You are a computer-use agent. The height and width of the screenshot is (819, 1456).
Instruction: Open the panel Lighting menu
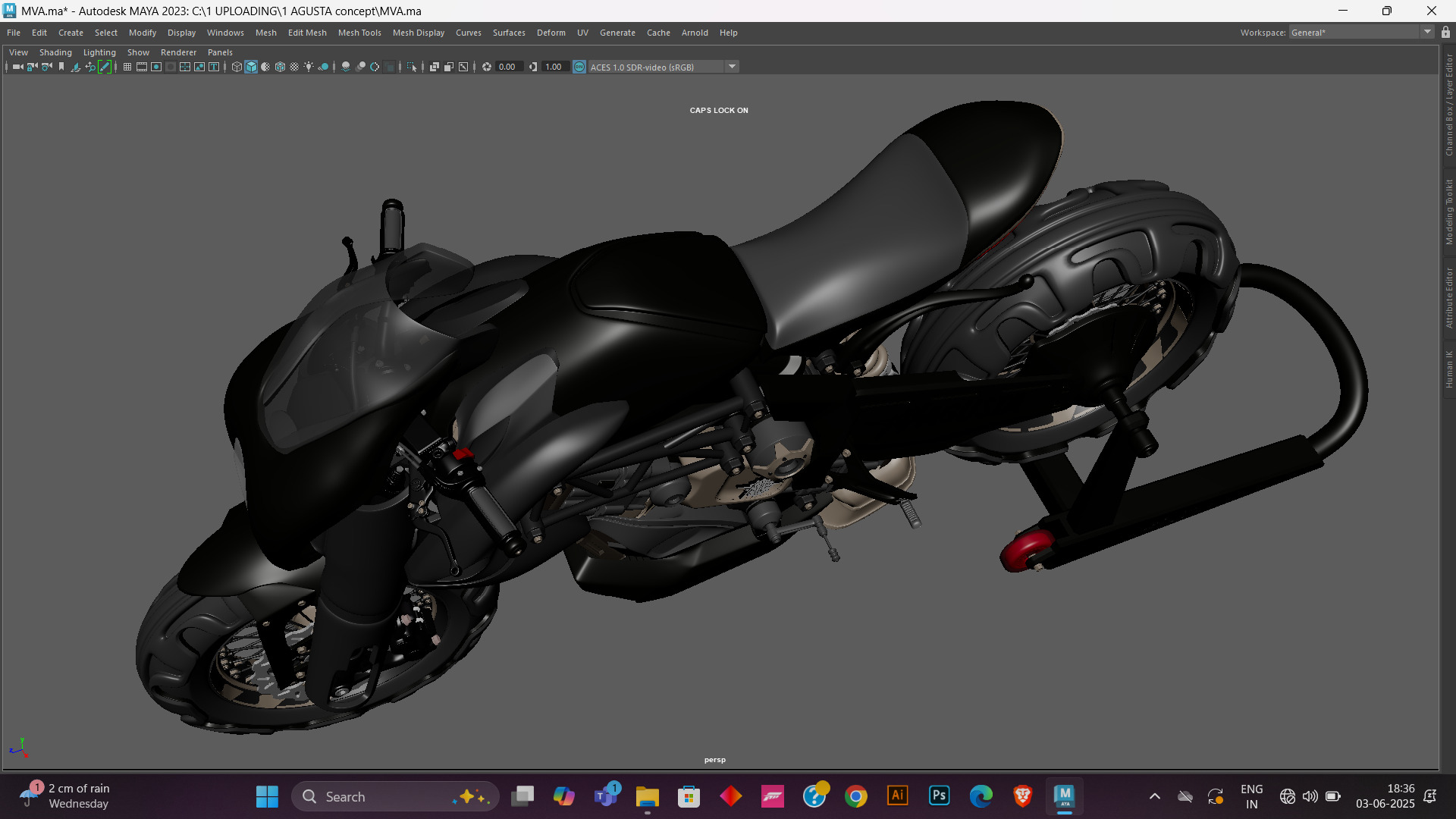(x=99, y=52)
